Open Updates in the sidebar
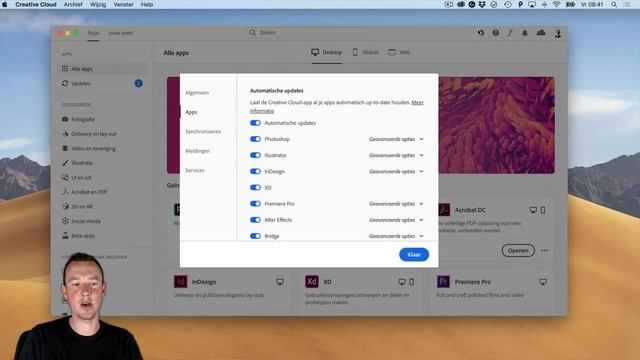 [x=102, y=83]
